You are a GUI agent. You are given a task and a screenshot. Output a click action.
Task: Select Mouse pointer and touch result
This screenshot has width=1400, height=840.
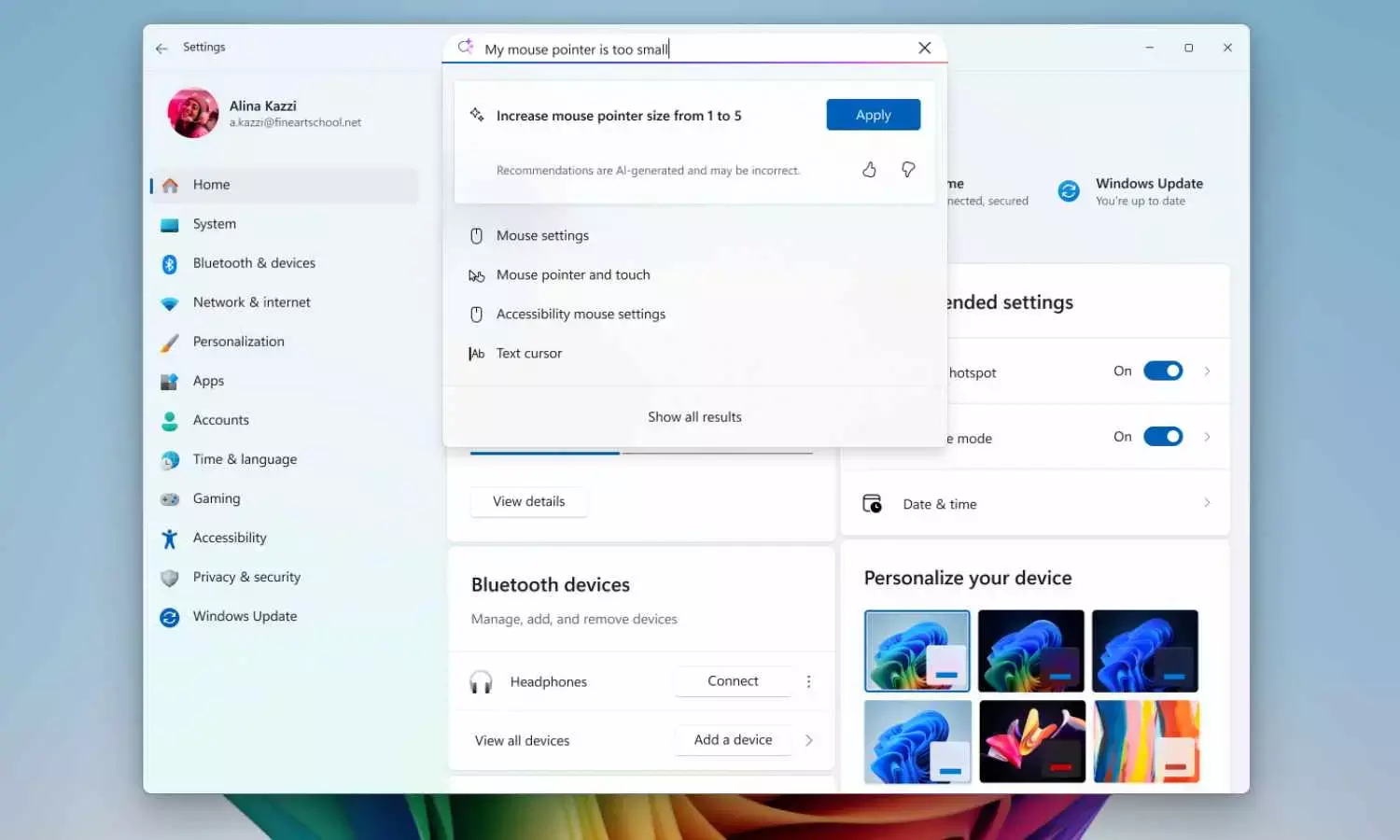[x=572, y=274]
